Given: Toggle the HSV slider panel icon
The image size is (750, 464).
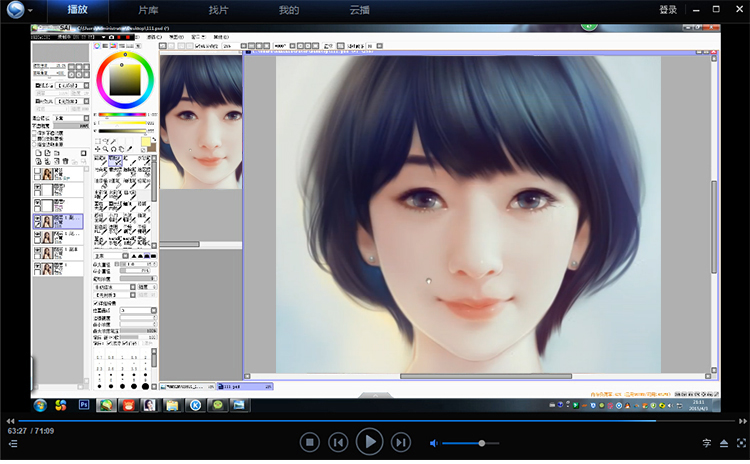Looking at the screenshot, I should point(113,46).
